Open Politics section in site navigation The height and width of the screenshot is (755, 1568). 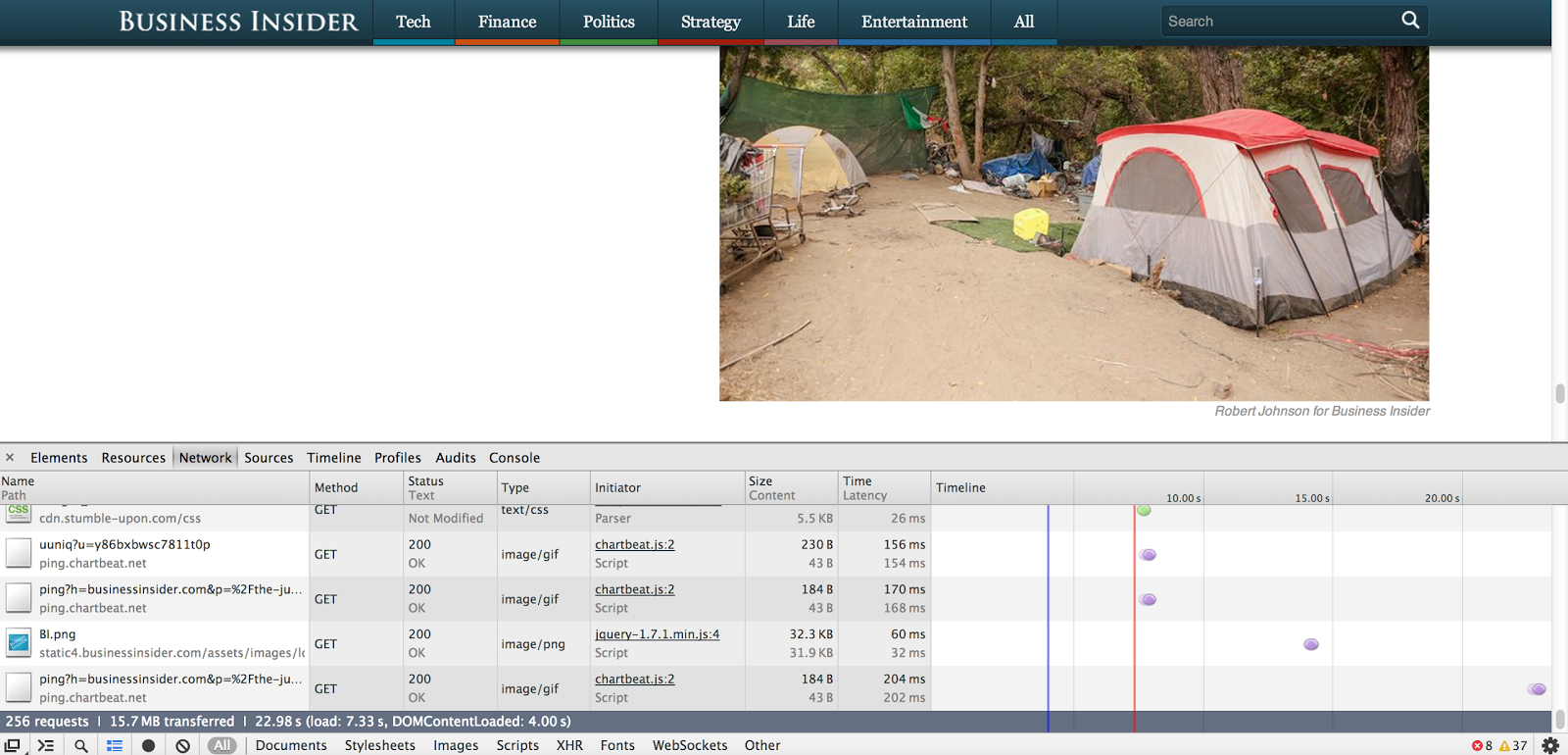pyautogui.click(x=609, y=22)
